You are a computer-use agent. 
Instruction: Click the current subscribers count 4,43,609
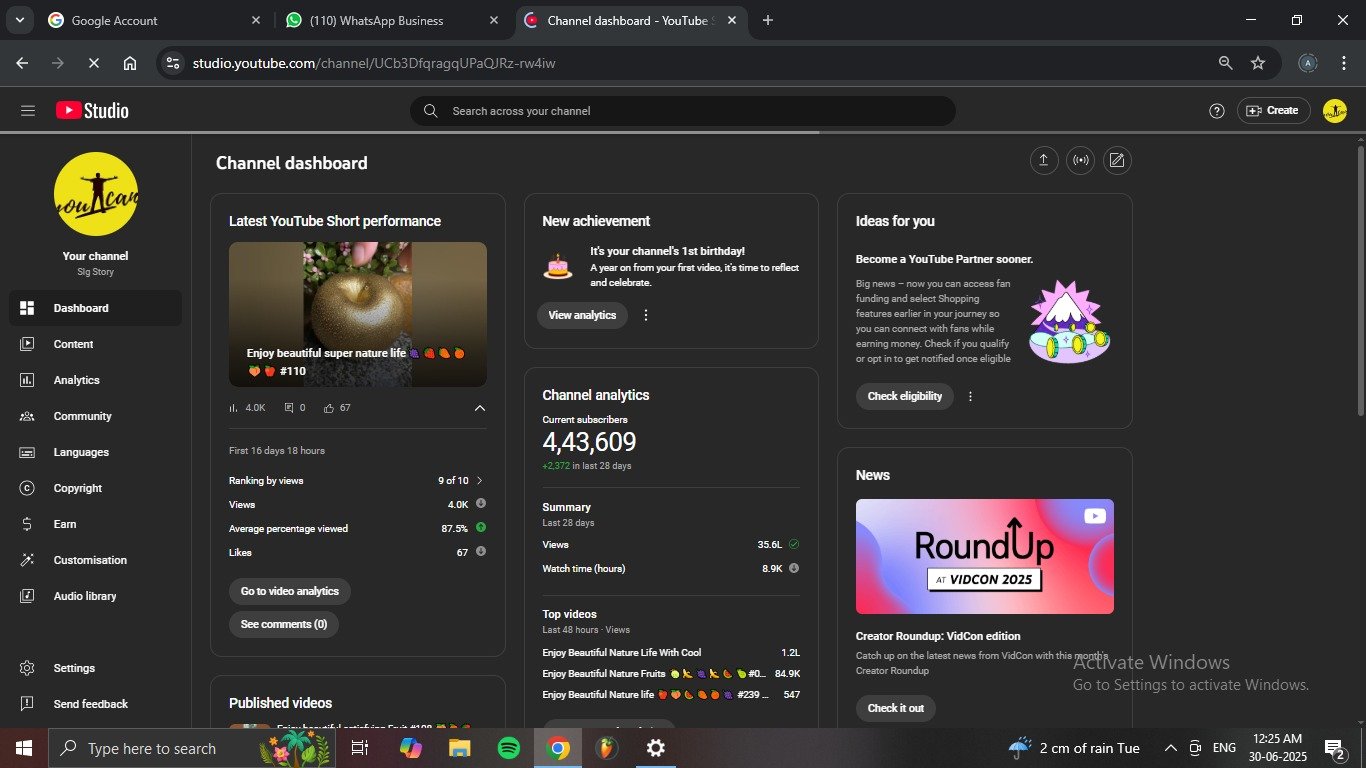[x=589, y=442]
